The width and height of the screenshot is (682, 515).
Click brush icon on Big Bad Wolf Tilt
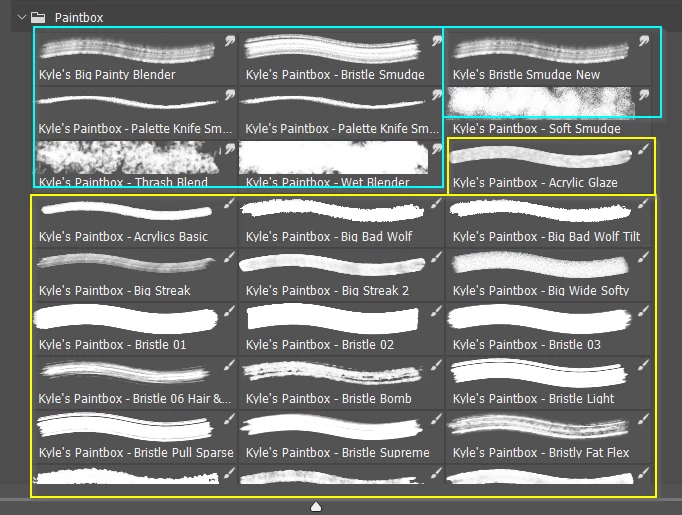[x=644, y=203]
